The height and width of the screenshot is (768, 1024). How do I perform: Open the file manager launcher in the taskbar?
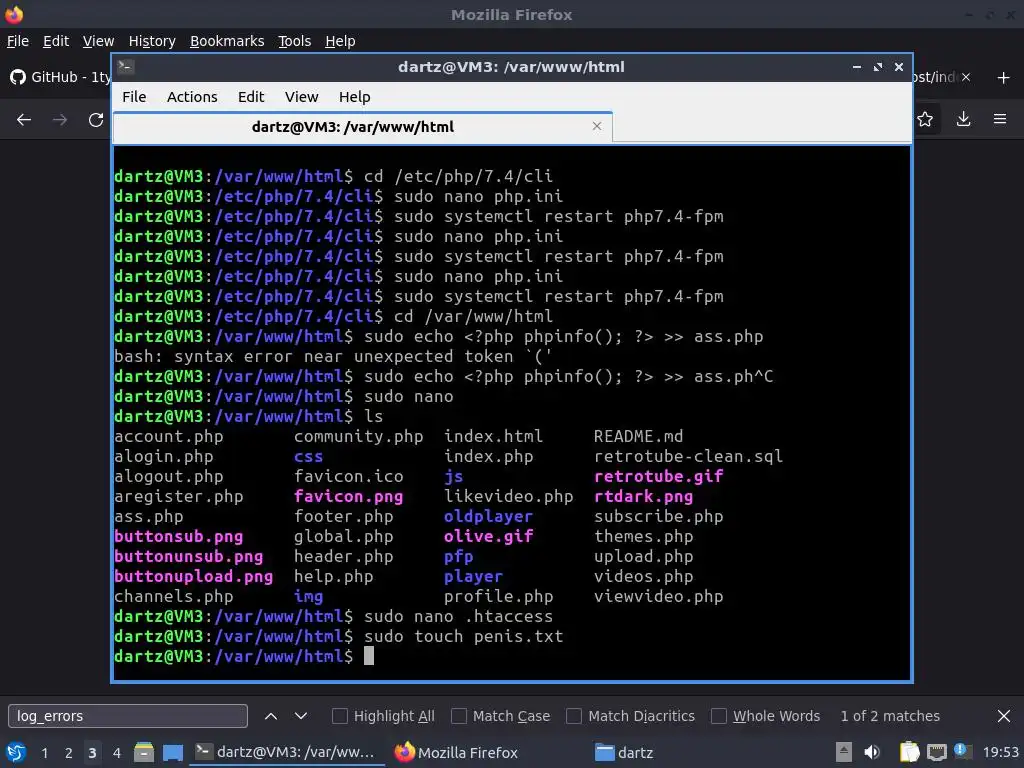point(144,752)
